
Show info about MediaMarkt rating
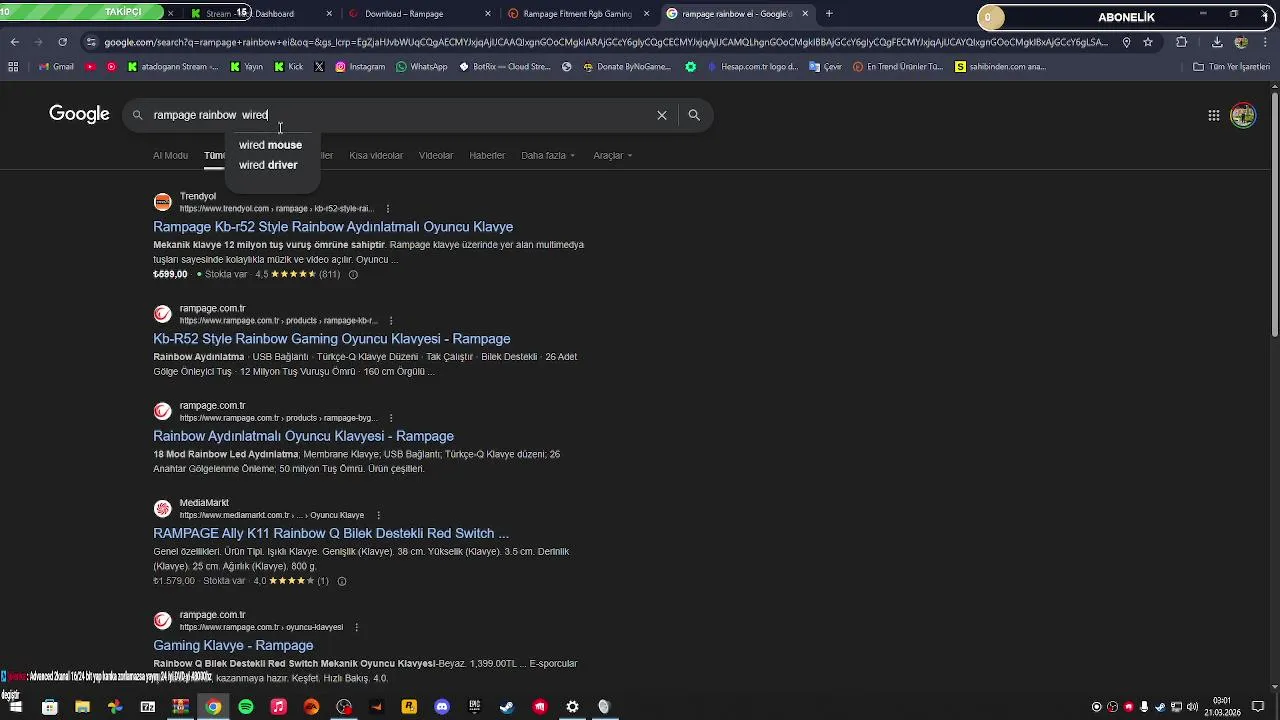[342, 581]
